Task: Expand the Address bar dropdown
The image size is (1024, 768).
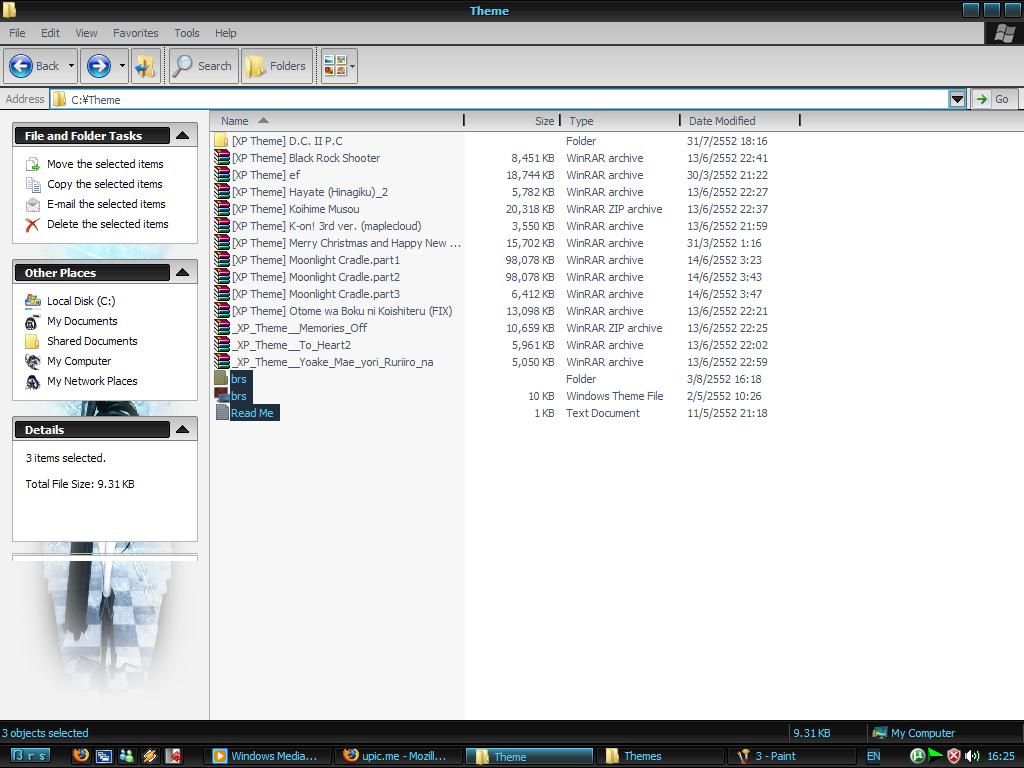Action: pyautogui.click(x=957, y=99)
